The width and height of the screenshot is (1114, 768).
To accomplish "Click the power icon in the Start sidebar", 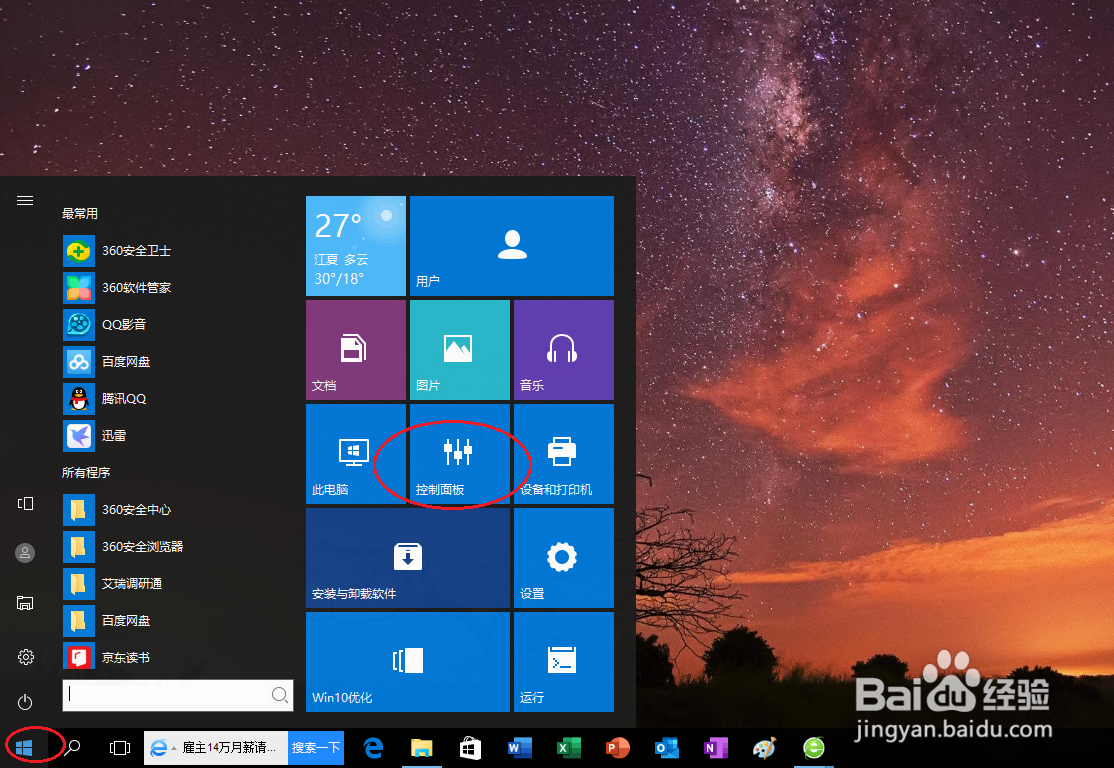I will click(25, 703).
